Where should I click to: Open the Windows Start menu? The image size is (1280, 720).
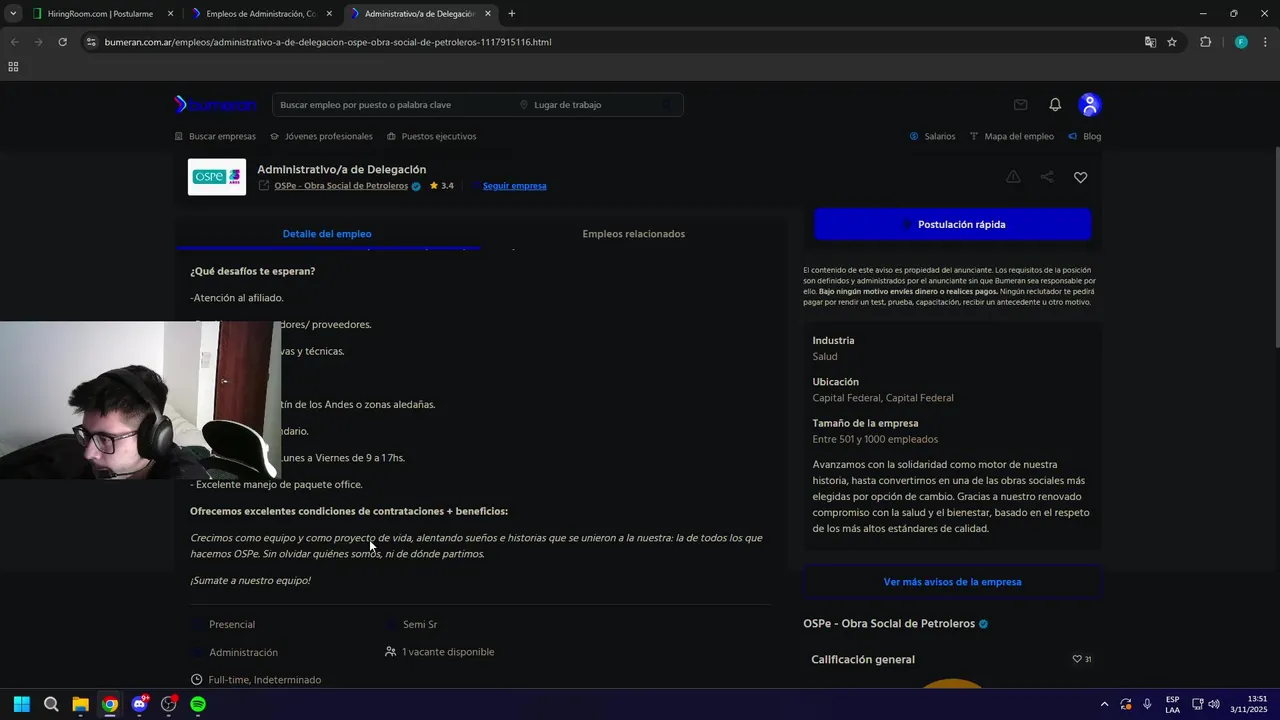point(21,704)
